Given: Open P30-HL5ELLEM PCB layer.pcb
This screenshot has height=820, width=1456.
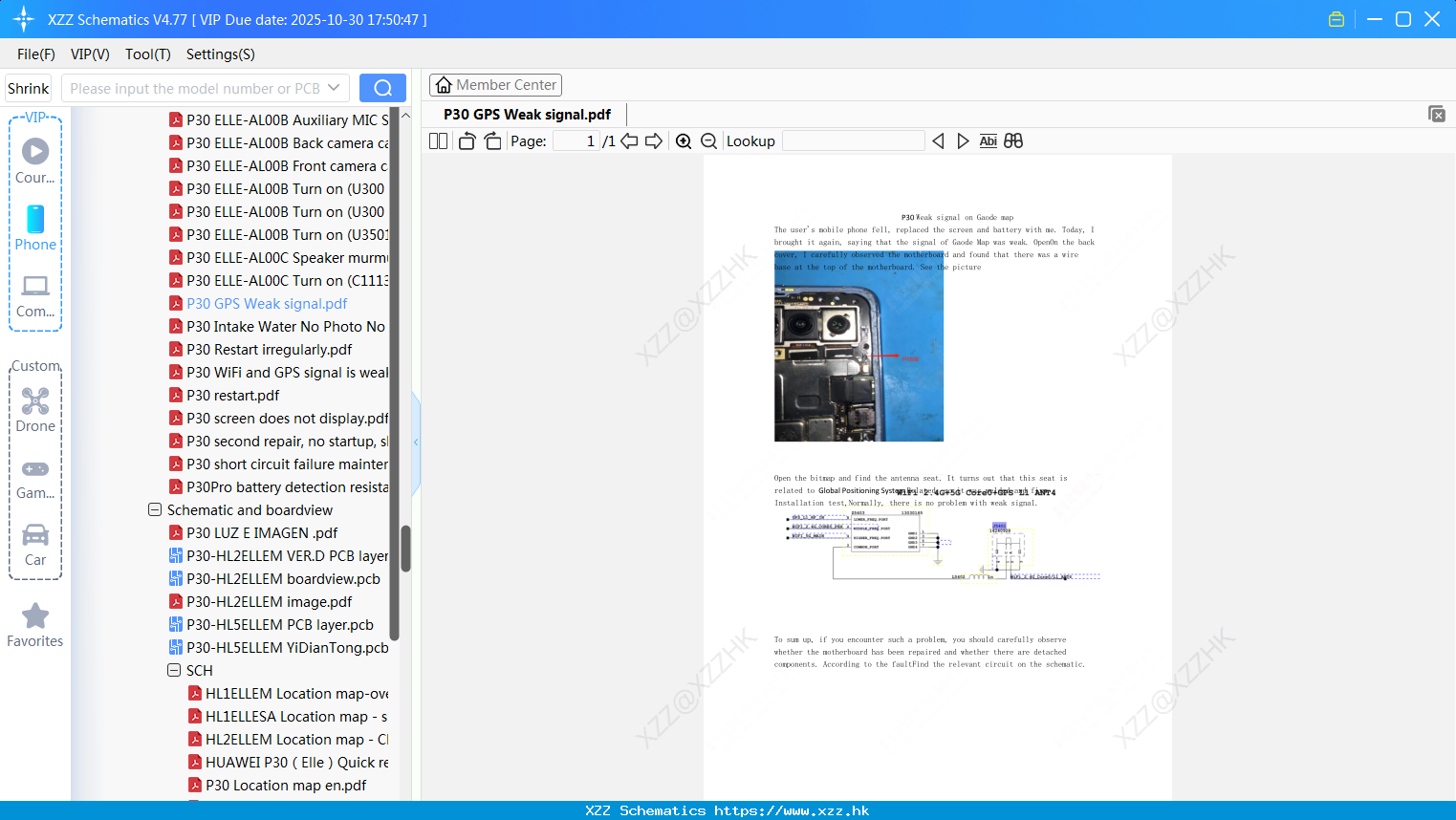Looking at the screenshot, I should [272, 625].
